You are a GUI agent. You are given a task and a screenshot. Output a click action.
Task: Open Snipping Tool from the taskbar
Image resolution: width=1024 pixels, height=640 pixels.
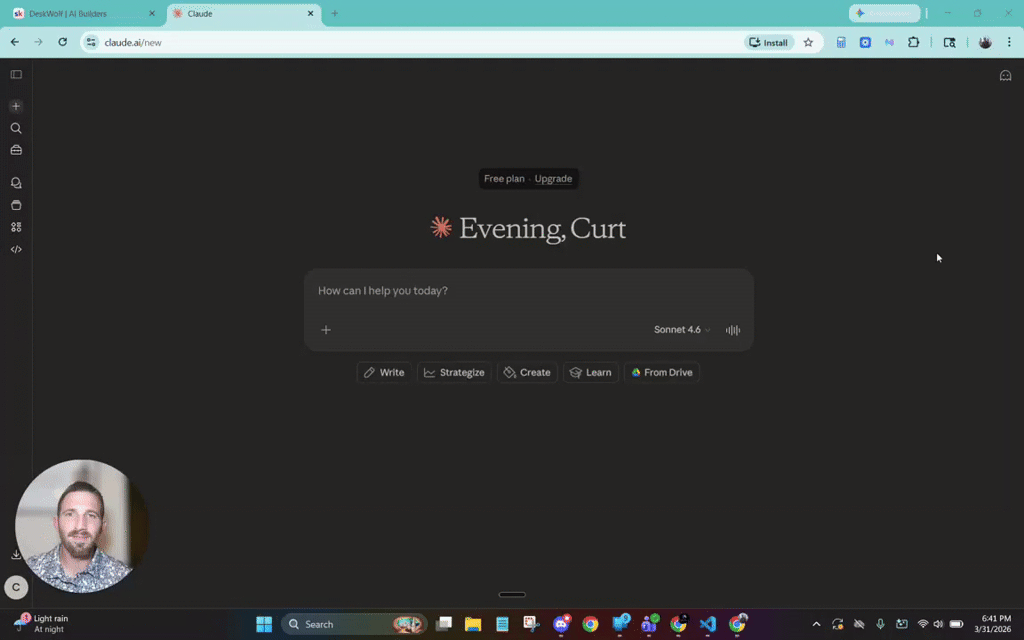pyautogui.click(x=532, y=624)
